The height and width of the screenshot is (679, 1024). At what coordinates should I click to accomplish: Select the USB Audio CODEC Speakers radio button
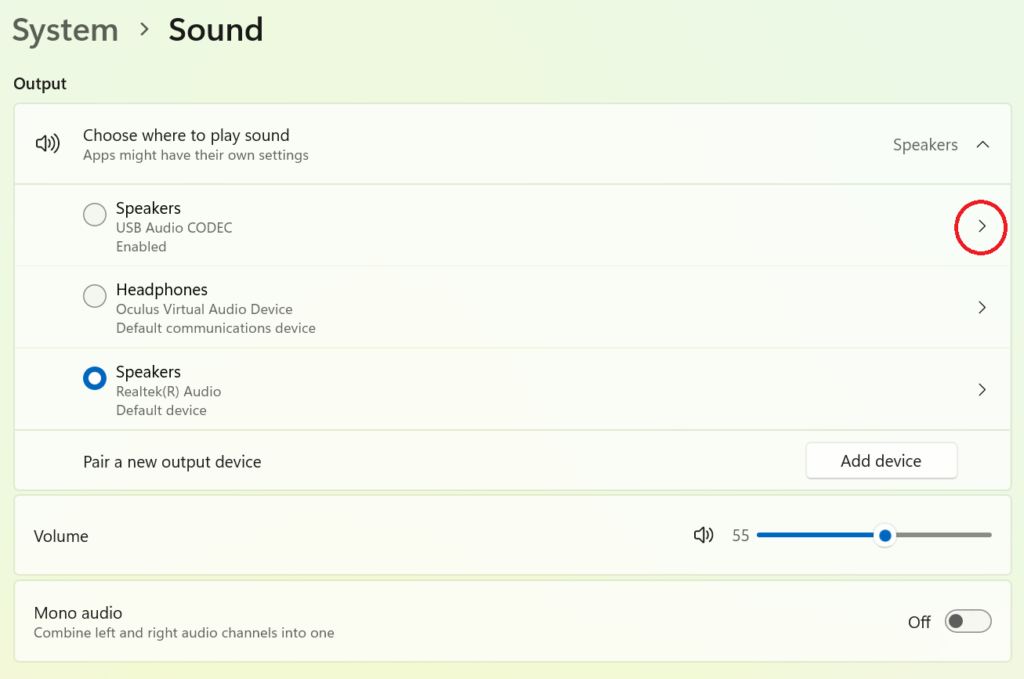tap(95, 215)
